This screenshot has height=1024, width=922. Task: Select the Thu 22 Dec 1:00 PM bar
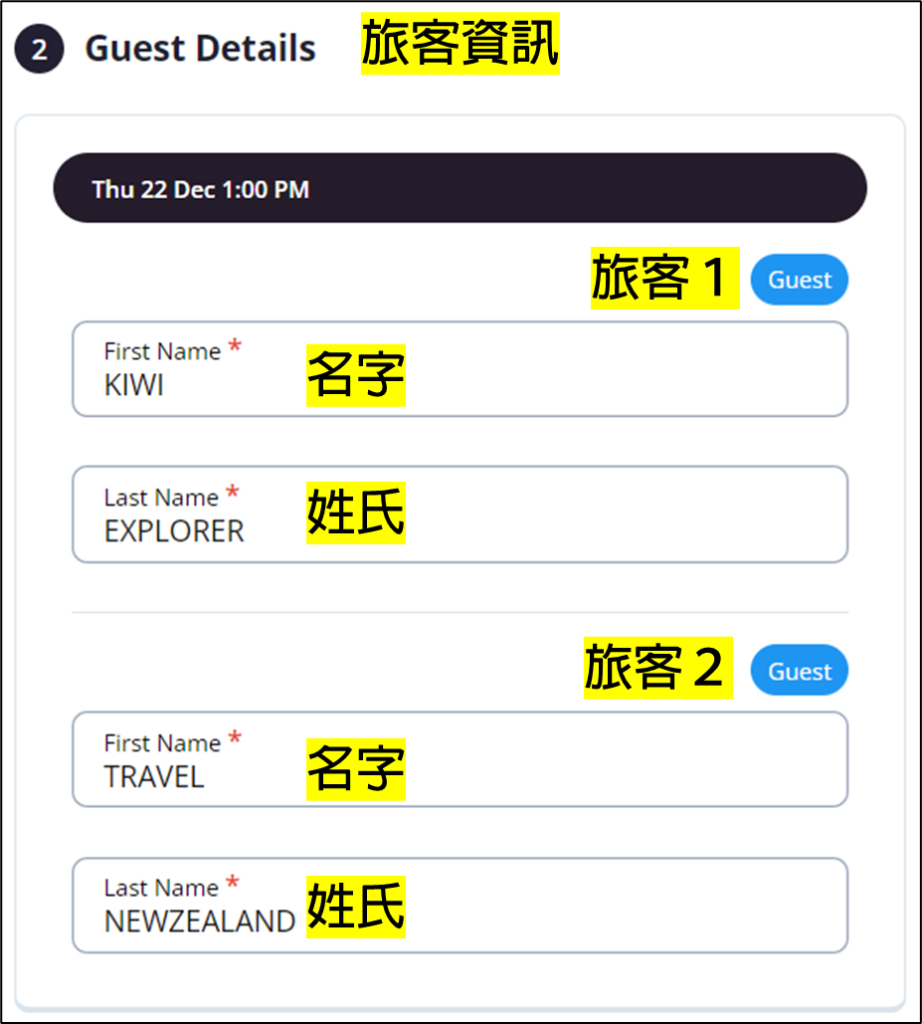460,188
